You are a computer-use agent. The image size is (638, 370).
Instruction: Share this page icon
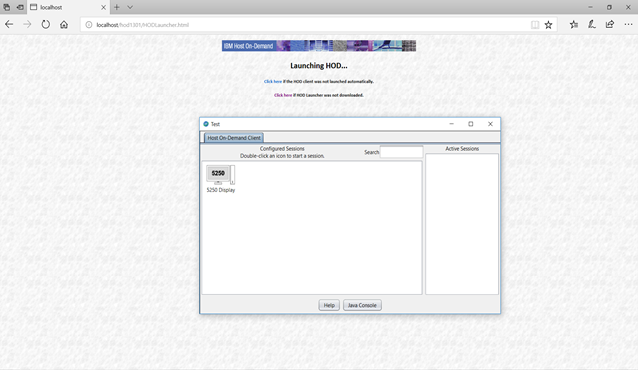pyautogui.click(x=610, y=24)
